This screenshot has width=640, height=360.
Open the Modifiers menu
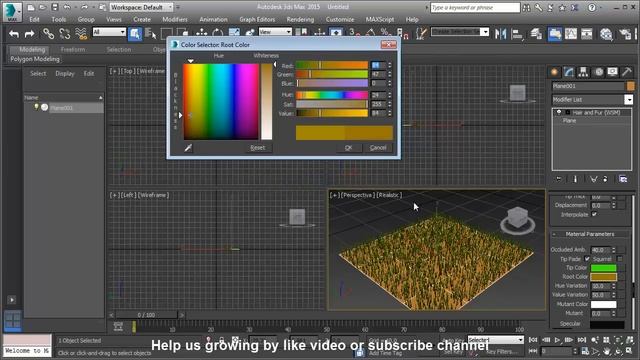click(175, 19)
